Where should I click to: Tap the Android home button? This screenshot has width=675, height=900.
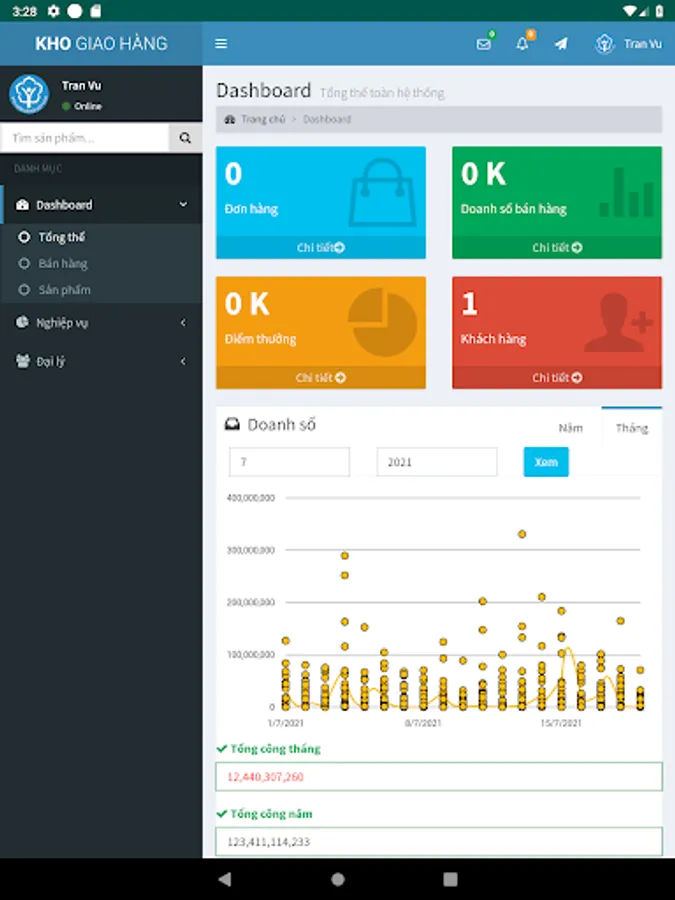click(338, 879)
